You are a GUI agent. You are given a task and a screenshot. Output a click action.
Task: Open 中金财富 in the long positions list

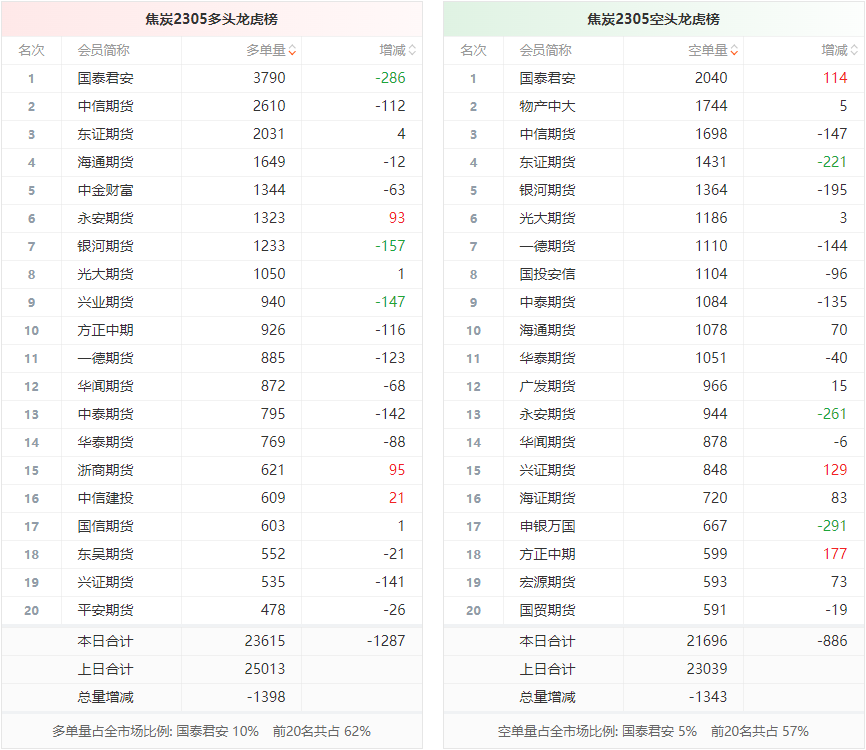[x=105, y=190]
